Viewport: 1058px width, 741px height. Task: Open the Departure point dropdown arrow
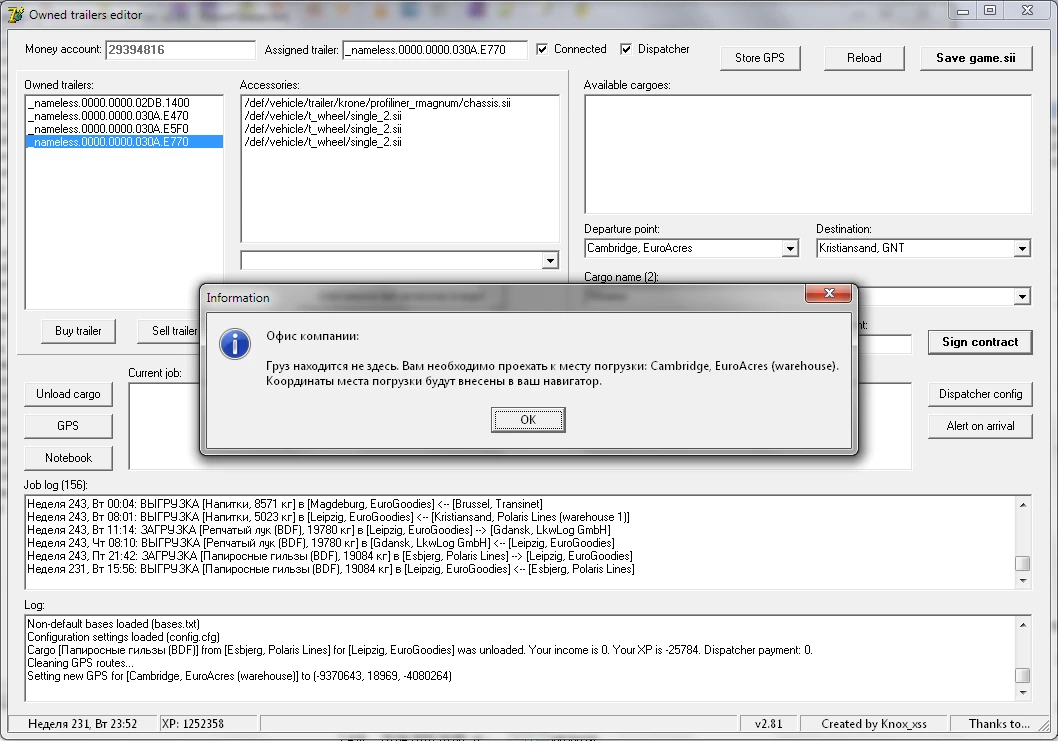coord(790,248)
